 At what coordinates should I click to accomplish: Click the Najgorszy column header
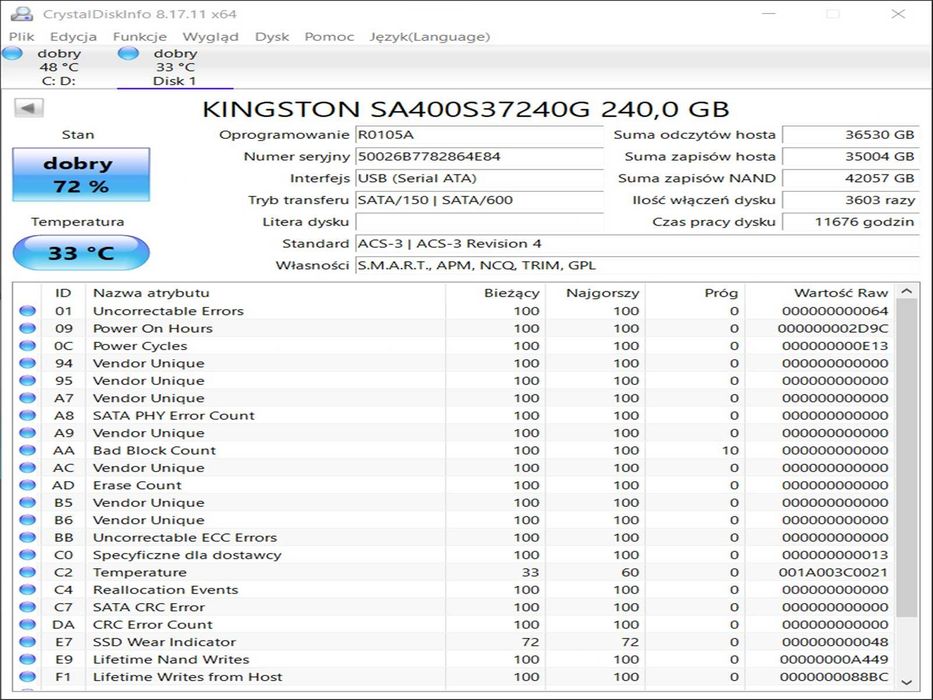click(x=595, y=293)
